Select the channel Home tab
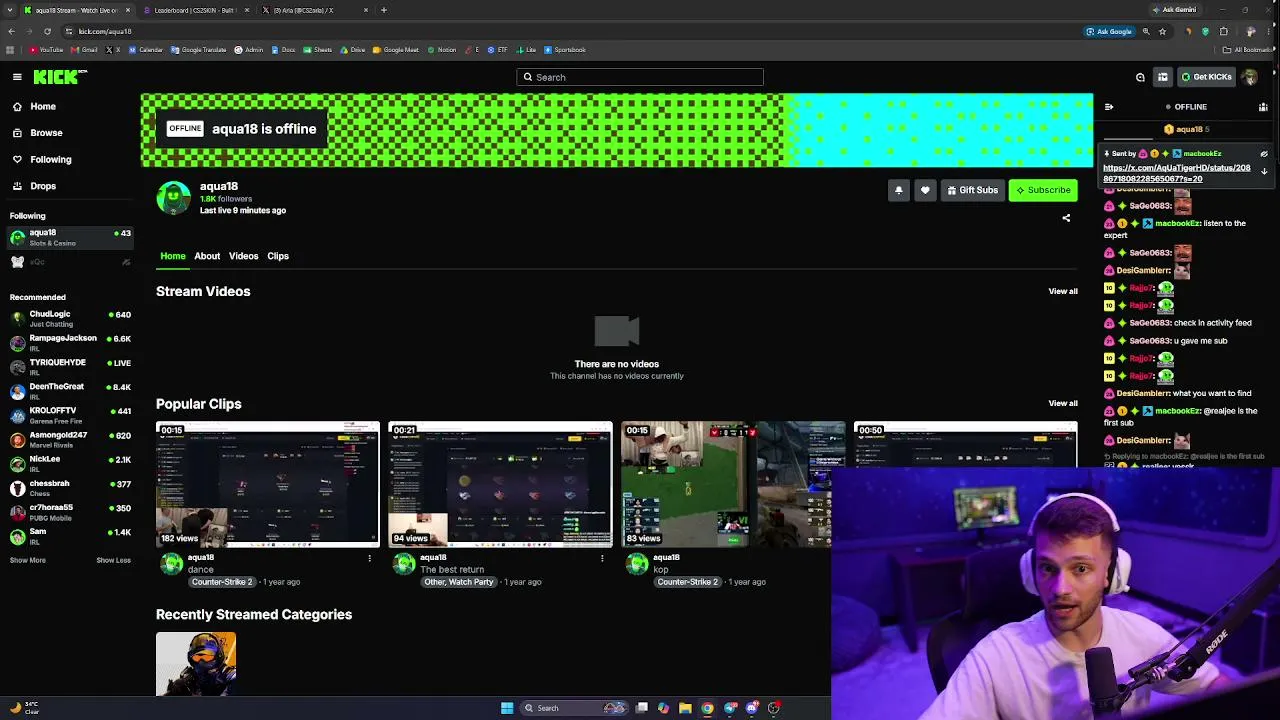Image resolution: width=1280 pixels, height=720 pixels. [x=173, y=256]
